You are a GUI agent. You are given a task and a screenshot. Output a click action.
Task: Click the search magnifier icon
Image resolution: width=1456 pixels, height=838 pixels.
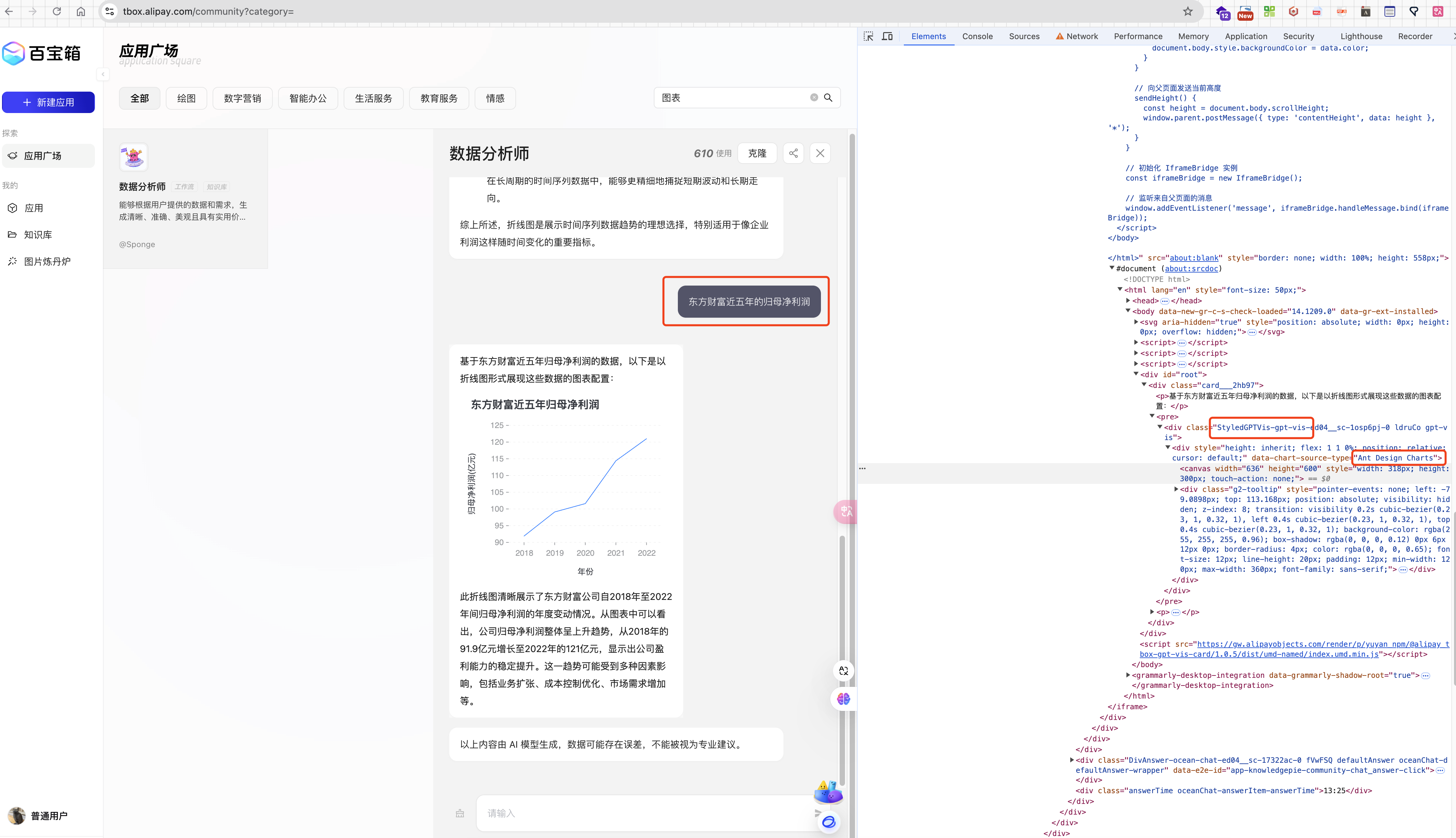coord(828,98)
